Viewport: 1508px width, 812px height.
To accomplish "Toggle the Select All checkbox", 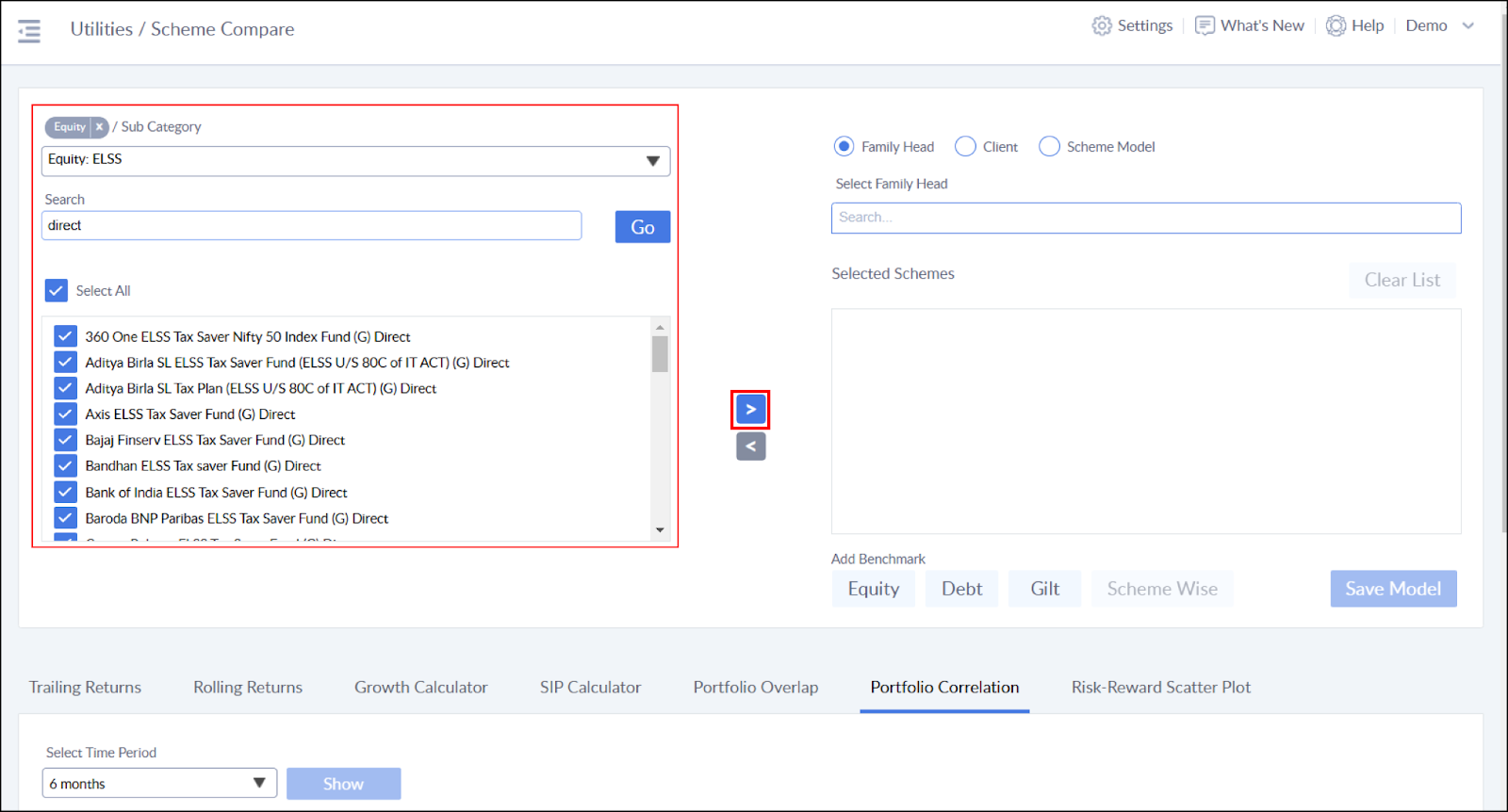I will (57, 290).
